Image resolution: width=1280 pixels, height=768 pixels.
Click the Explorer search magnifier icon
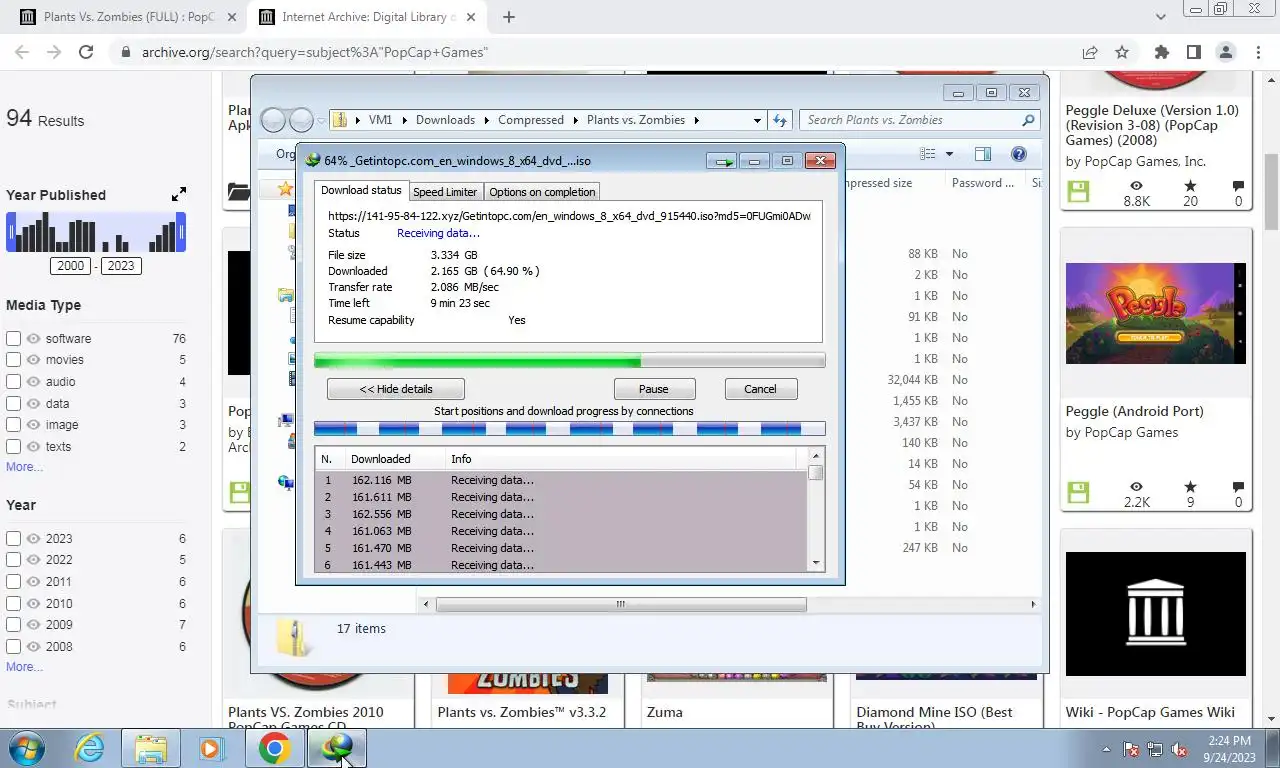(x=1027, y=120)
